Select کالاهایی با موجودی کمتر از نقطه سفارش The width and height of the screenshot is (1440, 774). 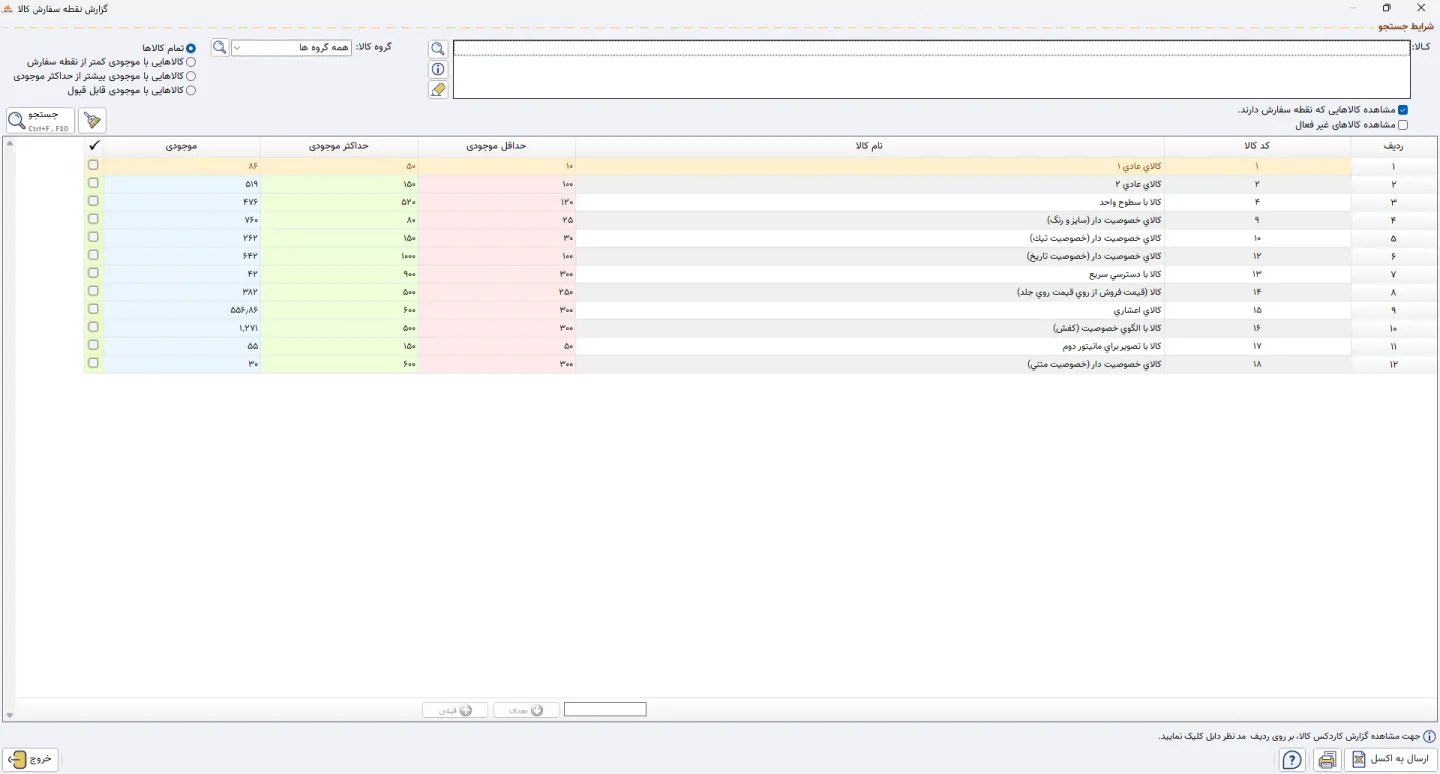190,62
